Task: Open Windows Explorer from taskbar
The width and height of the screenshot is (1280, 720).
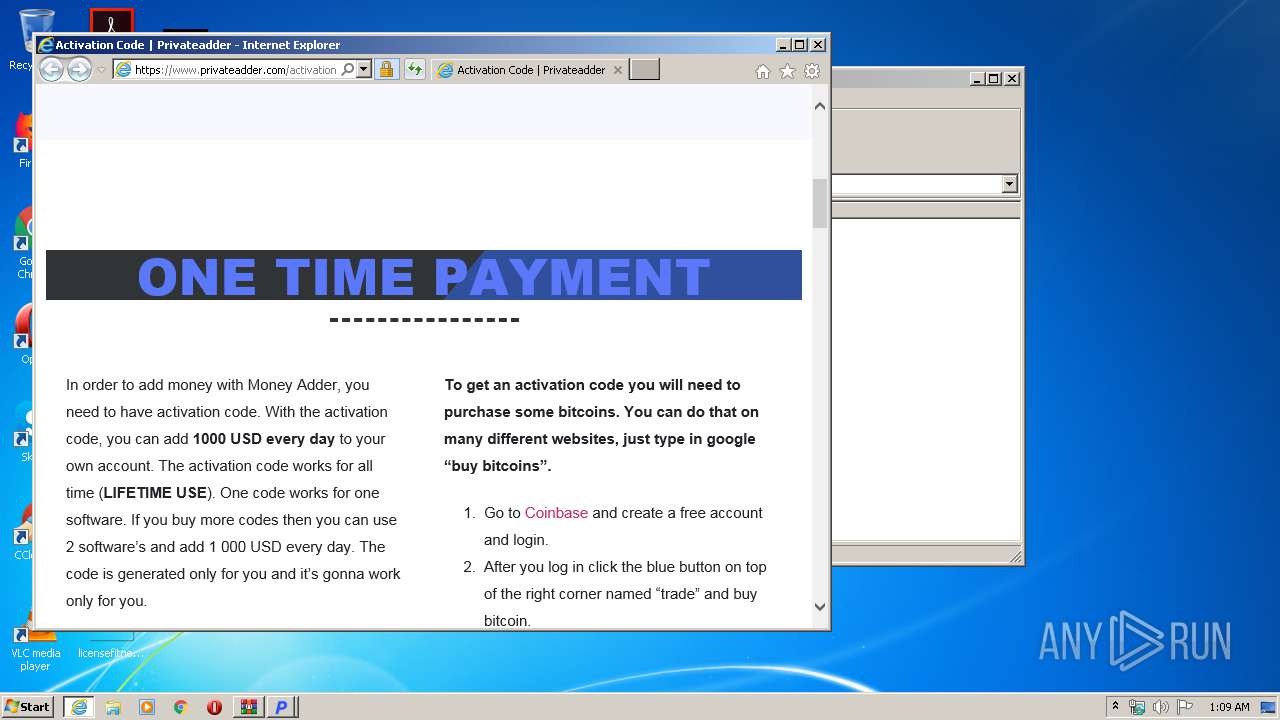Action: tap(113, 707)
